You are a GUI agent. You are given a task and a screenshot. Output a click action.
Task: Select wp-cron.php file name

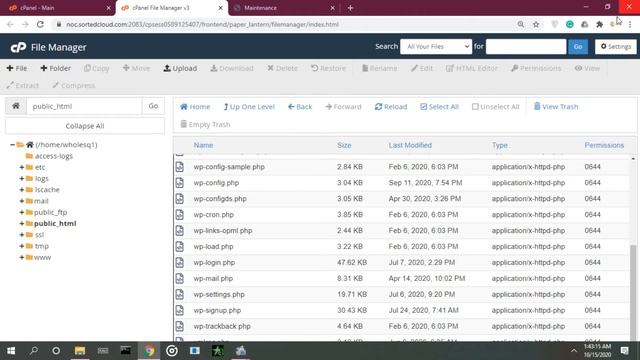click(x=213, y=214)
